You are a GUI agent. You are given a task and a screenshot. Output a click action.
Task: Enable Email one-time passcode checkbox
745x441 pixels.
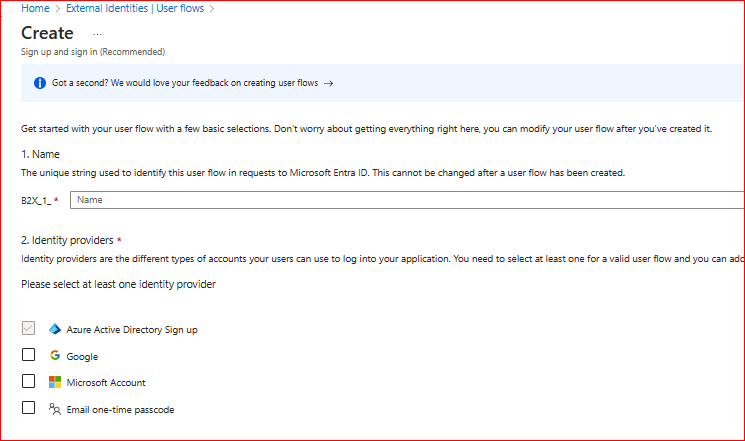click(29, 408)
